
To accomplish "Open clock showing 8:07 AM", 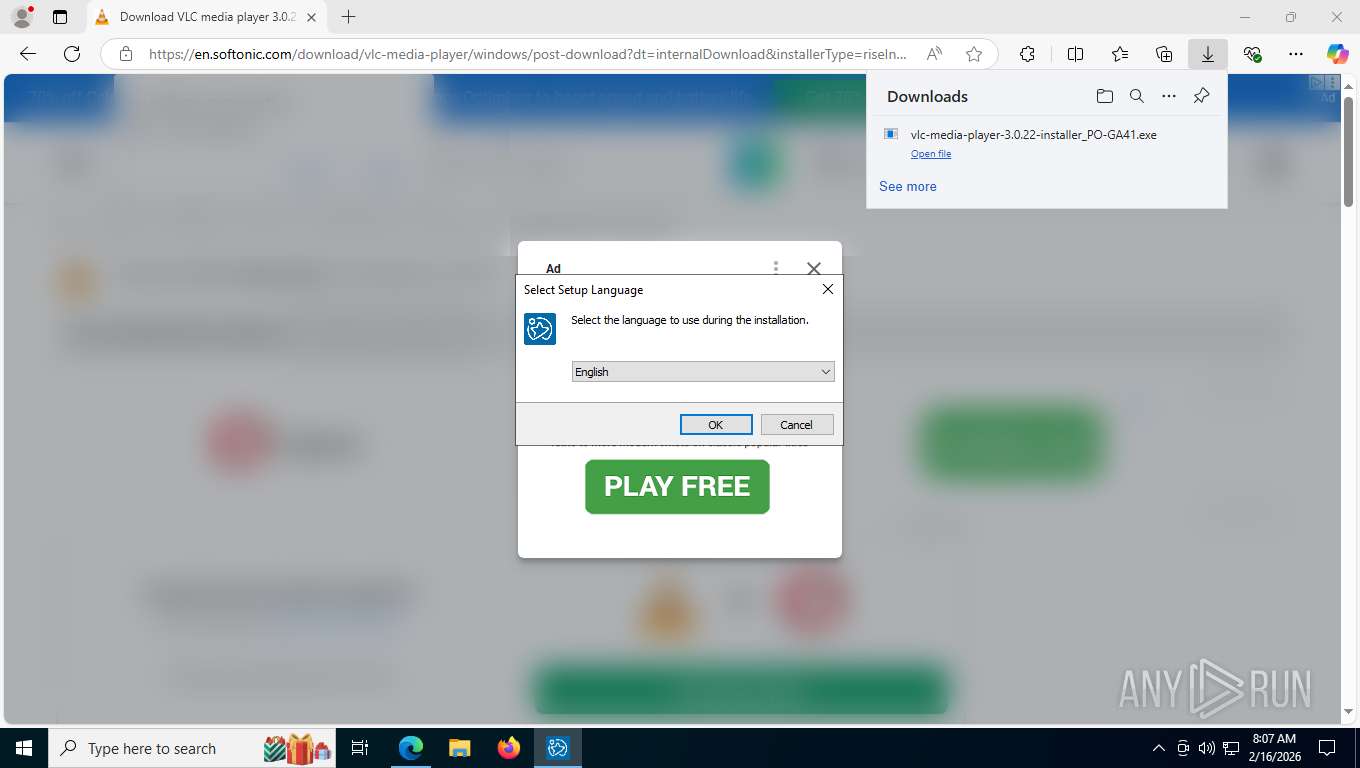I will 1274,748.
